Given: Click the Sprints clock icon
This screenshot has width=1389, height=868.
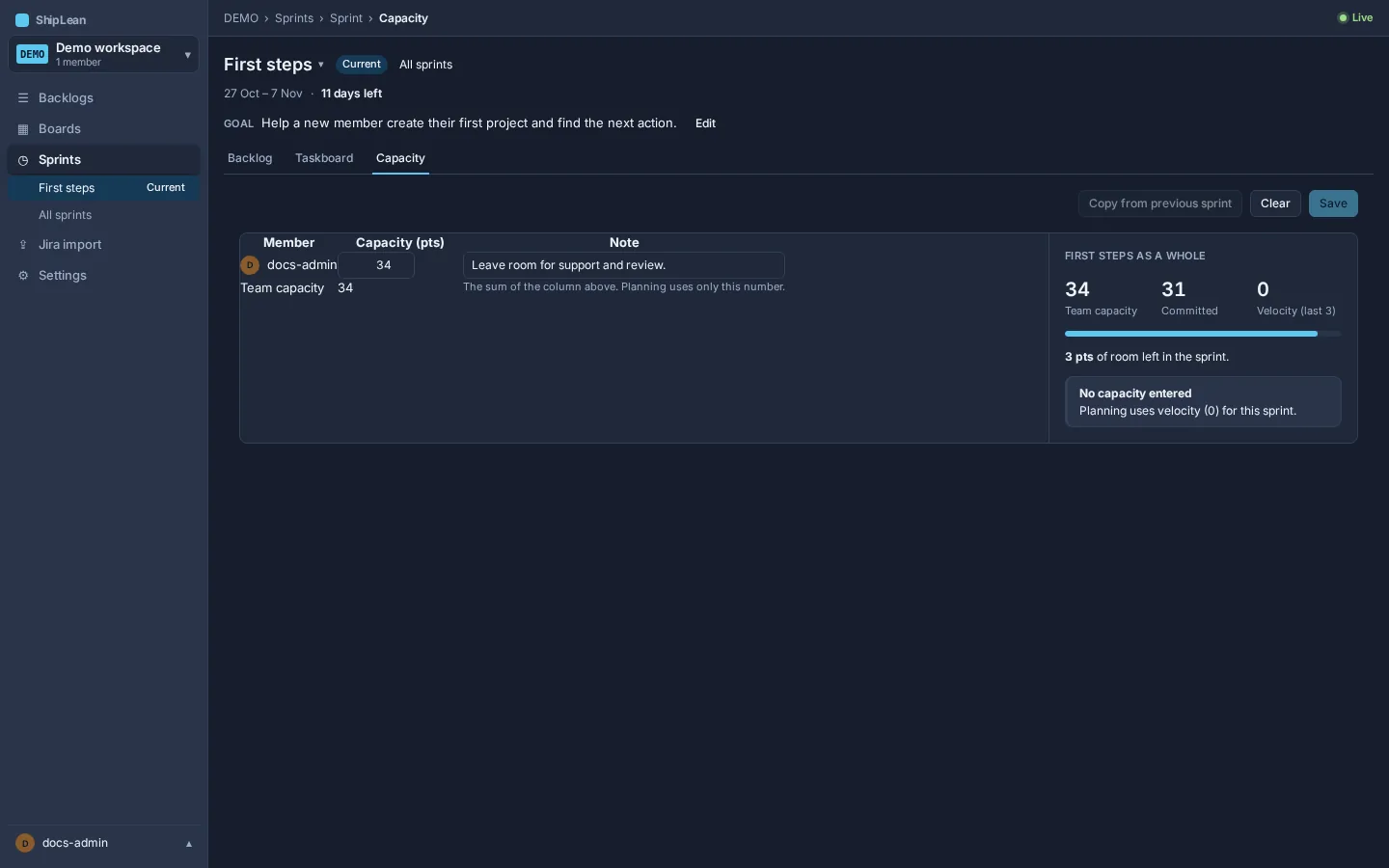Looking at the screenshot, I should point(23,160).
